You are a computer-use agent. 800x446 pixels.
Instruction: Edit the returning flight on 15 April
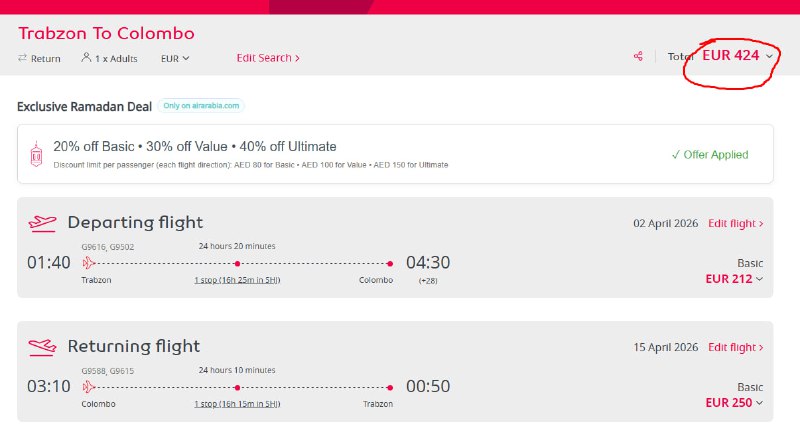[735, 347]
